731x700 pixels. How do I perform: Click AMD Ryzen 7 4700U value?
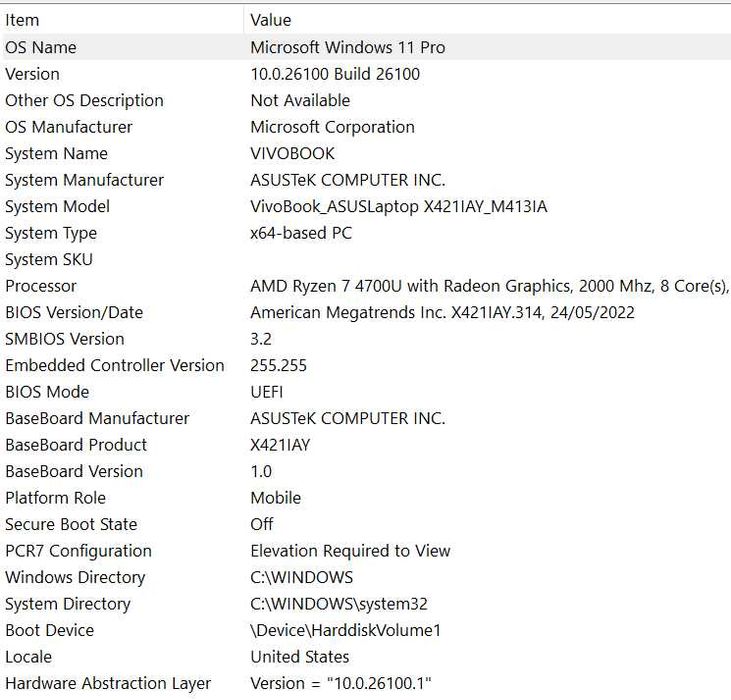click(490, 286)
